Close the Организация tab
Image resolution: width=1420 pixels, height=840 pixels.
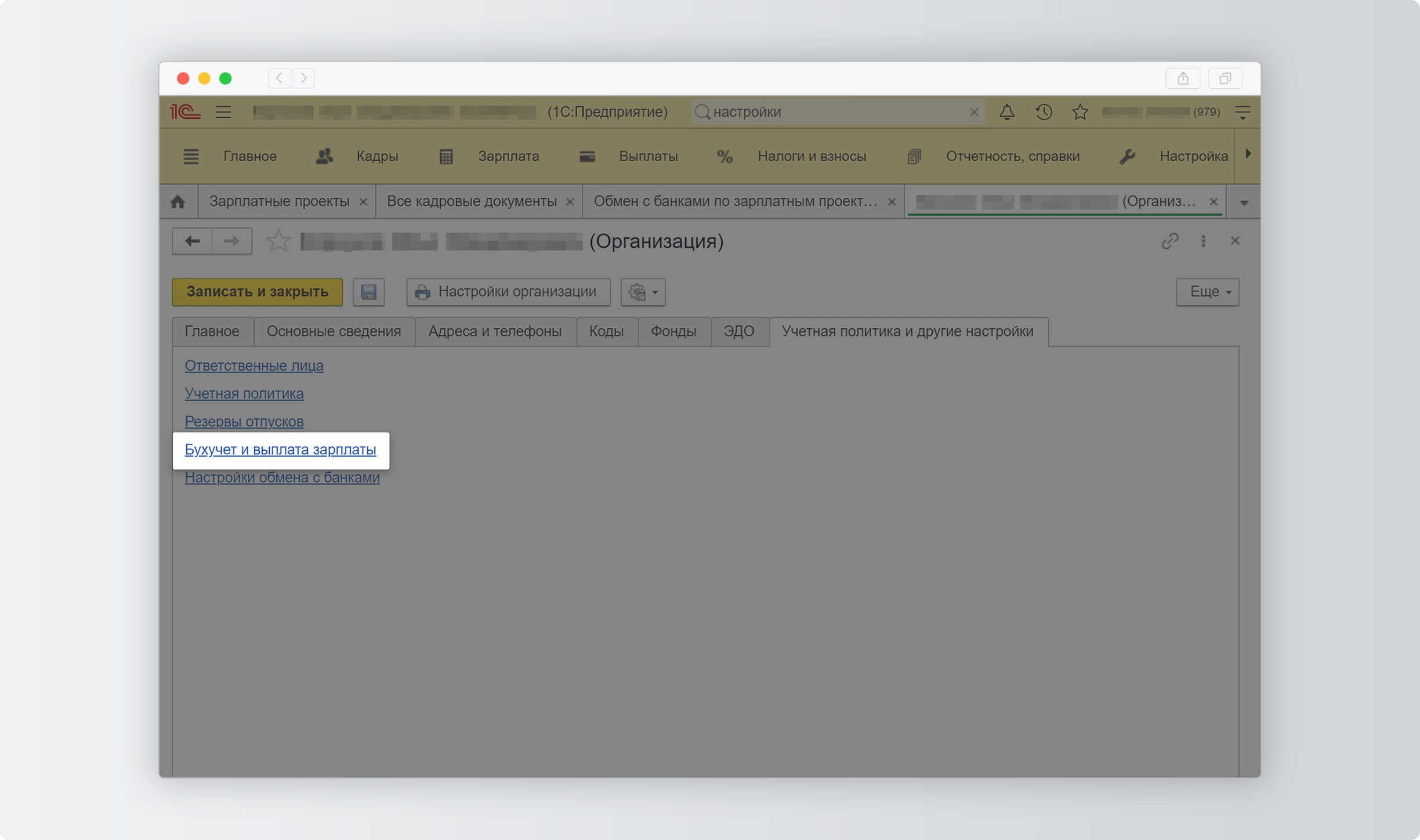[1213, 201]
